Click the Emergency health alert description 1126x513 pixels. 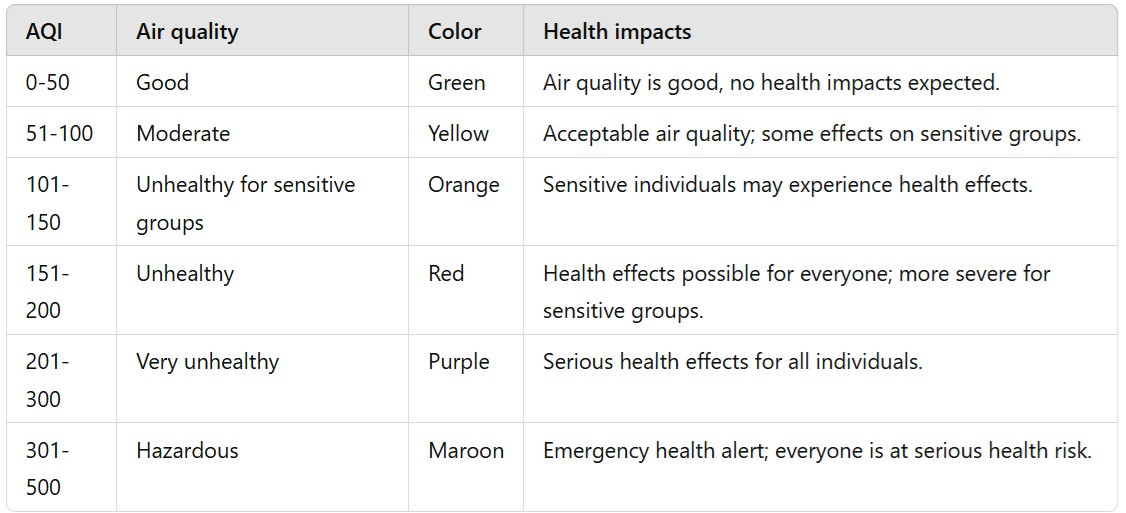pyautogui.click(x=817, y=450)
